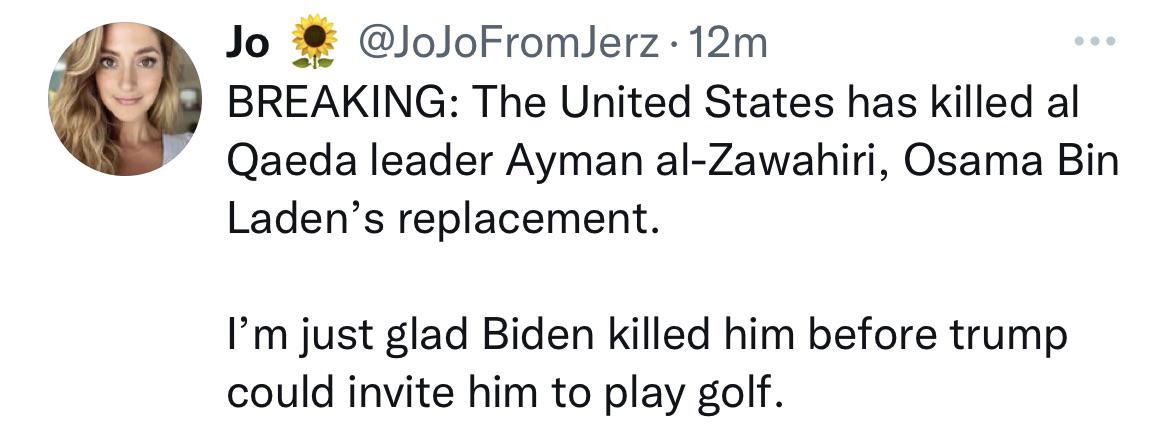The image size is (1170, 438).
Task: Click the display name Jo
Action: click(249, 43)
